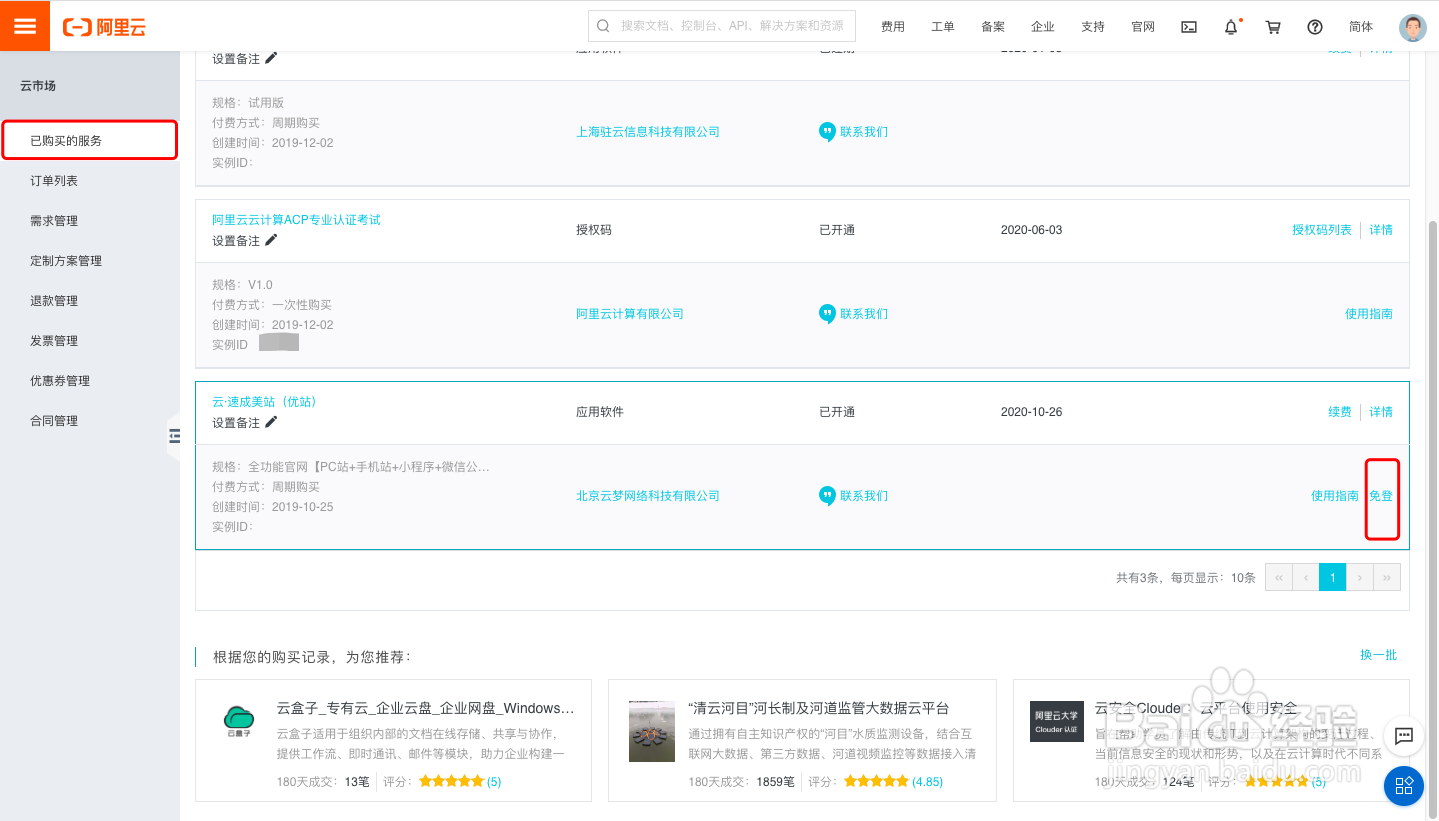Open 详情 for ACP认证考试

tap(1381, 230)
